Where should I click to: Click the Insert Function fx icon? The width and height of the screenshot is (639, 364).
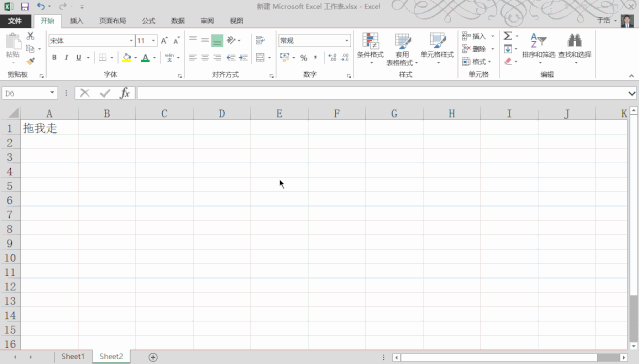125,93
